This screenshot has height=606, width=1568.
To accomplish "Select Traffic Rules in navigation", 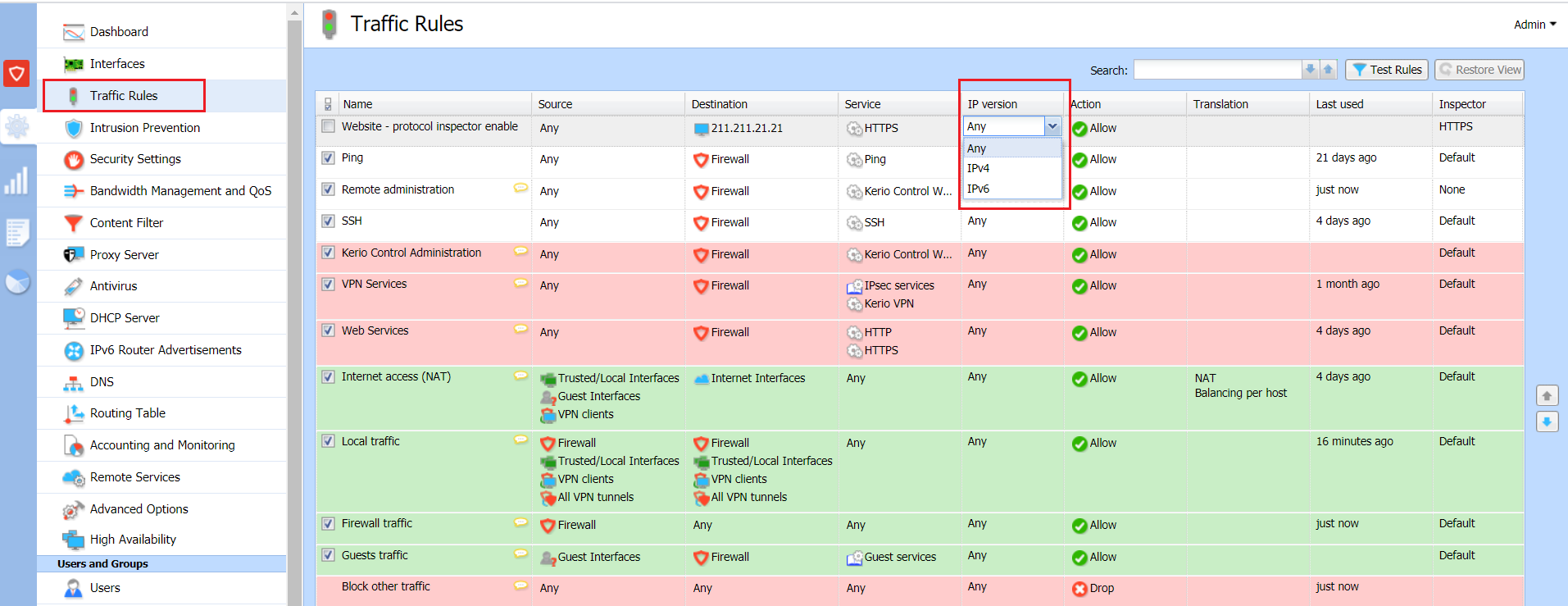I will [124, 96].
